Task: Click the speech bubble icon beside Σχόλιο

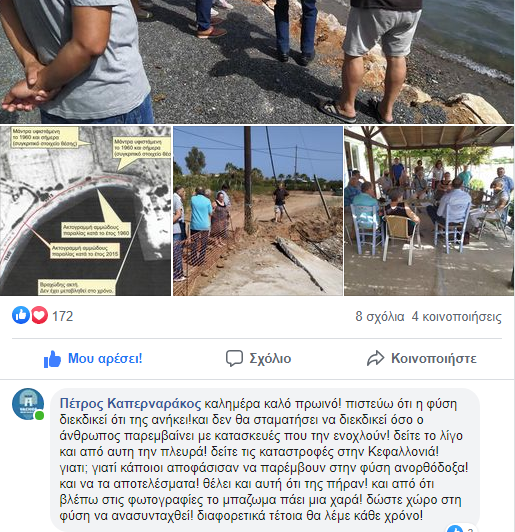Action: [x=234, y=358]
